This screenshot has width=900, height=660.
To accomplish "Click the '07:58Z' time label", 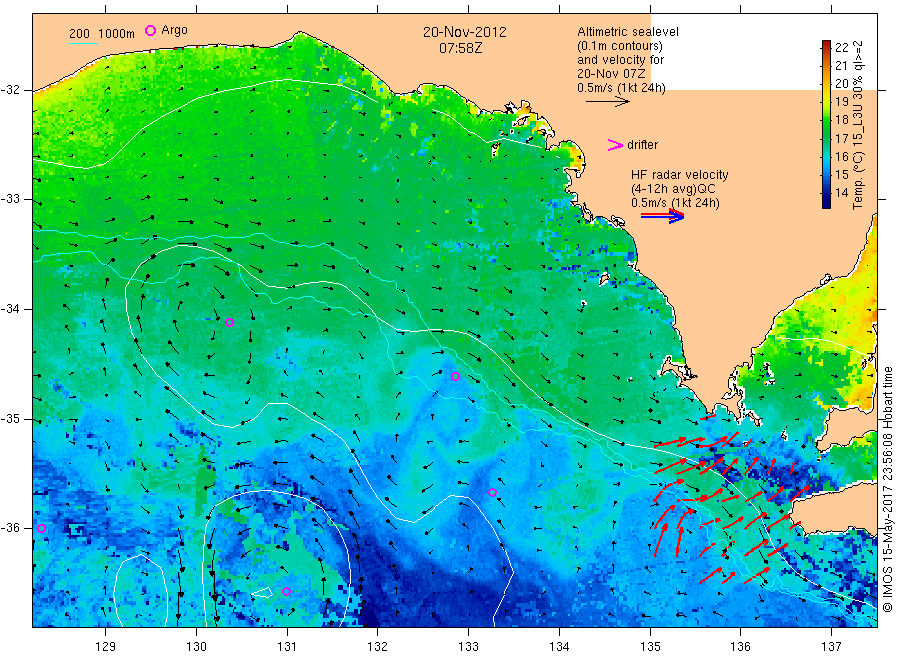I will pos(460,48).
